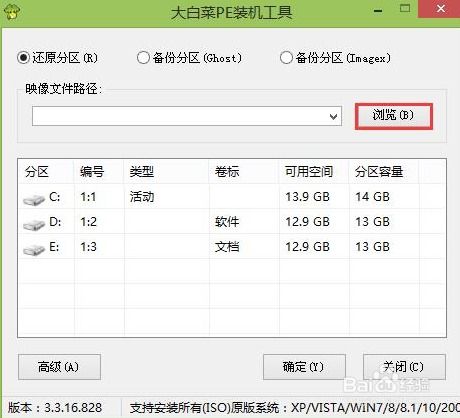Open file browser with 浏览(B) button
Viewport: 460px width, 418px height.
tap(393, 116)
